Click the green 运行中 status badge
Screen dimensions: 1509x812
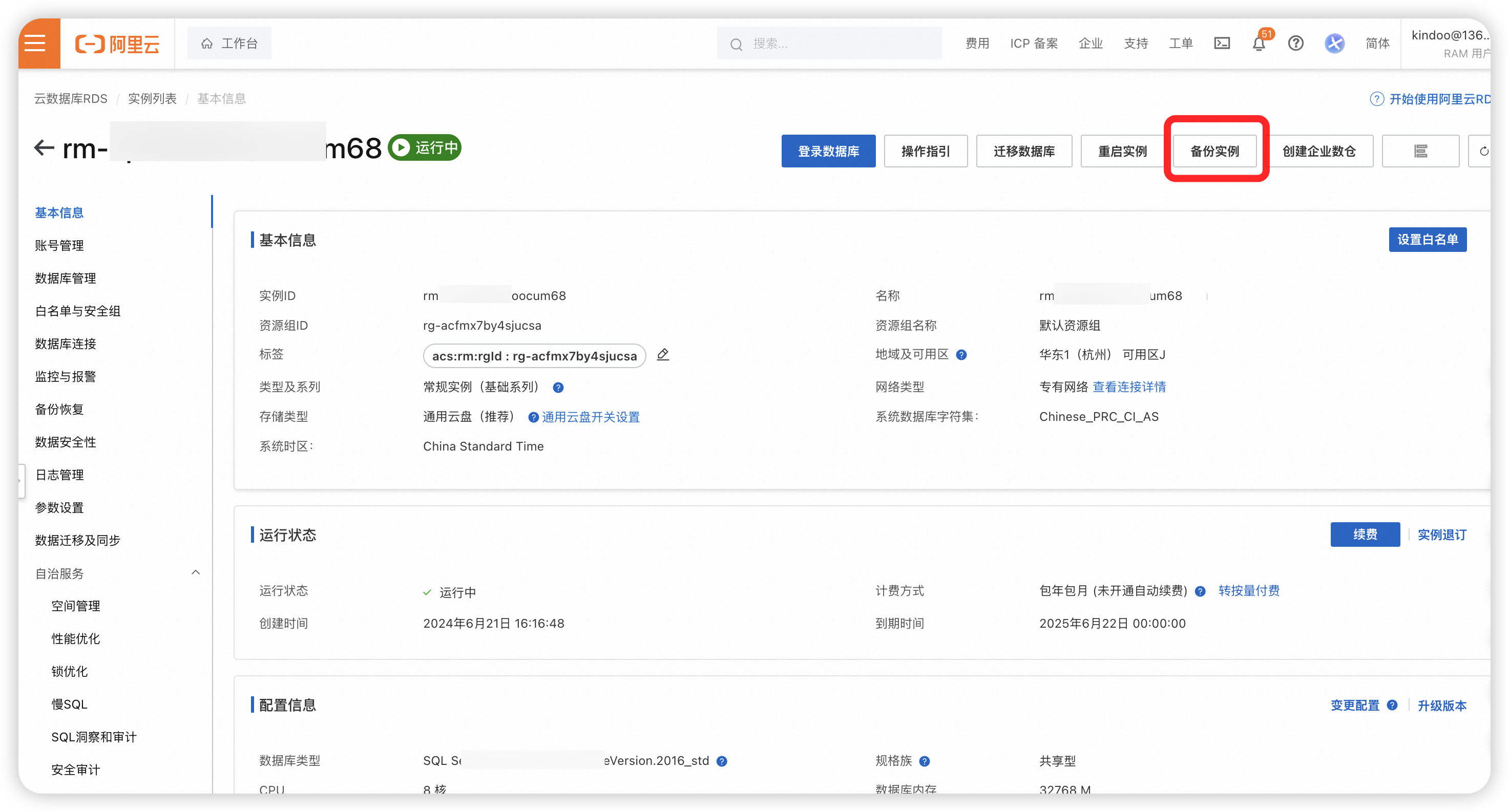425,147
